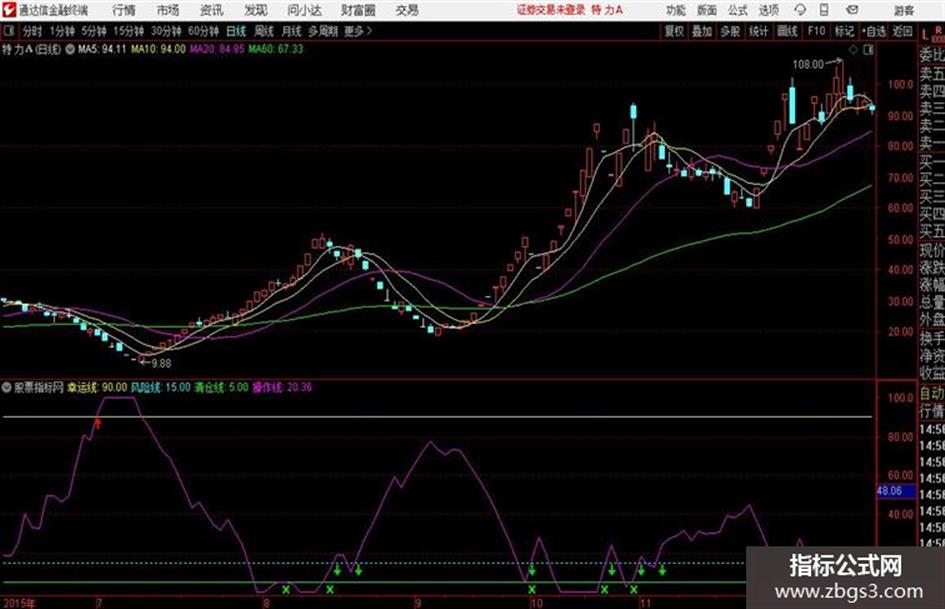945x609 pixels.
Task: Select the 1分钟 period tab
Action: point(62,31)
